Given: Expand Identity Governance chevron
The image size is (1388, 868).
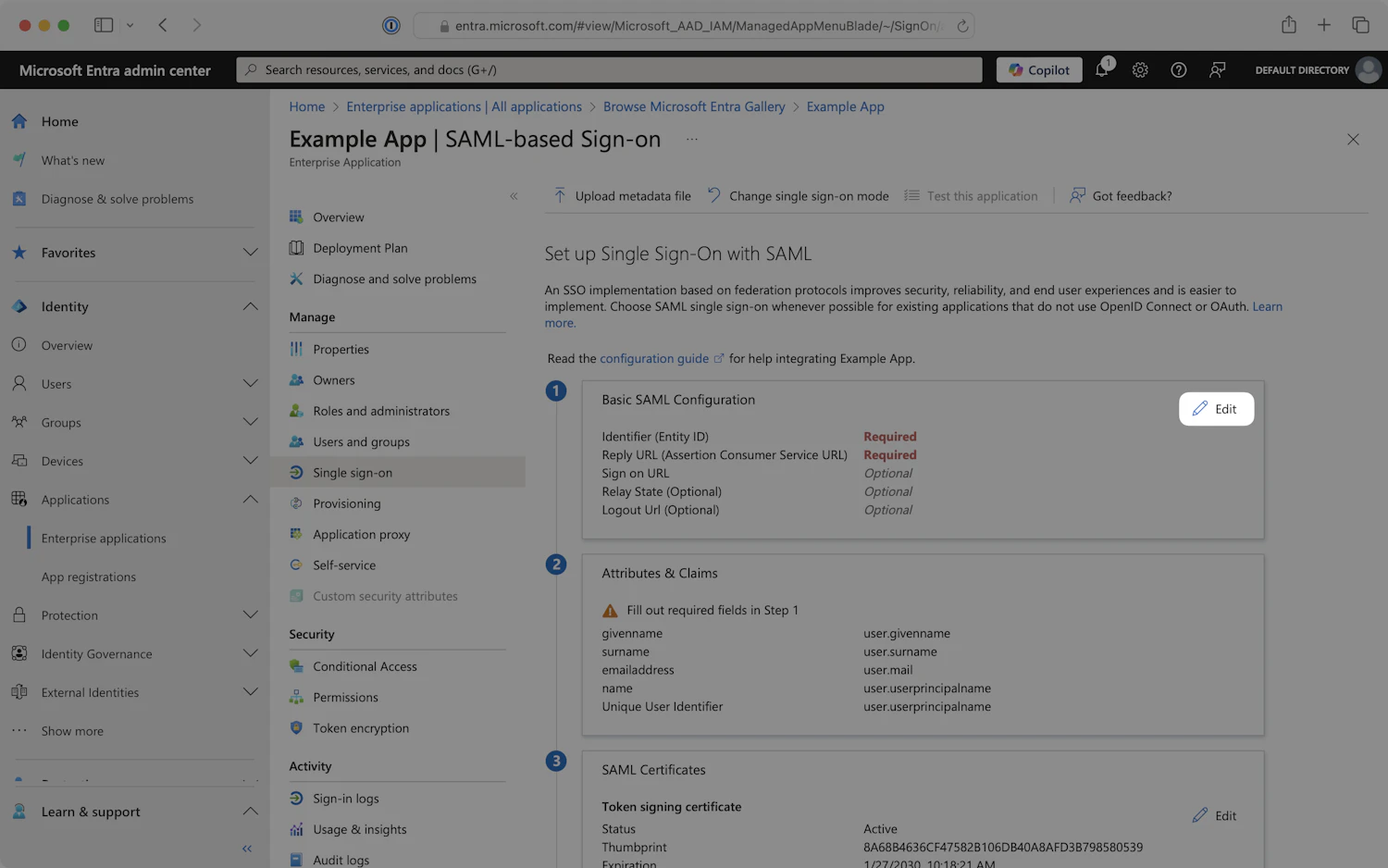Looking at the screenshot, I should (251, 653).
